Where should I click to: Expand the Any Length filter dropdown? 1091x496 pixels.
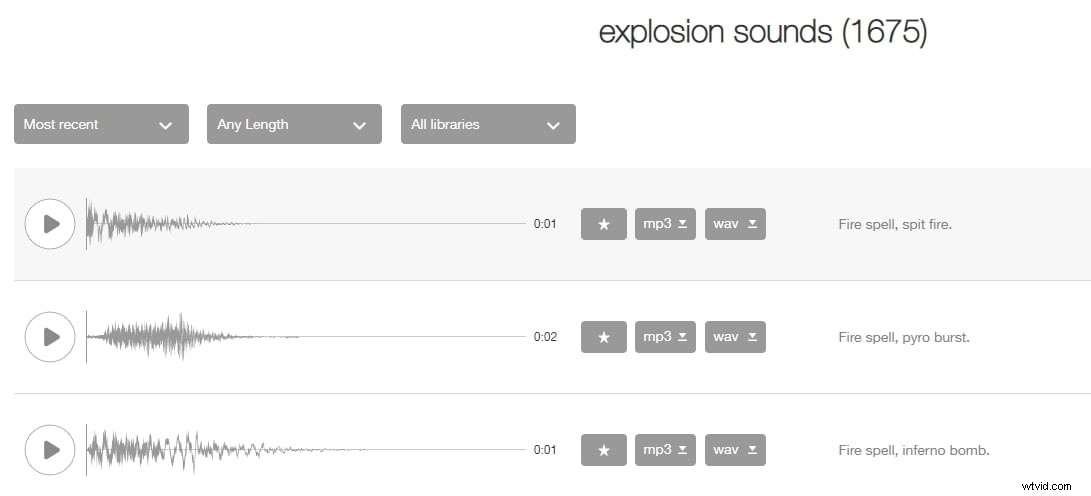coord(294,124)
